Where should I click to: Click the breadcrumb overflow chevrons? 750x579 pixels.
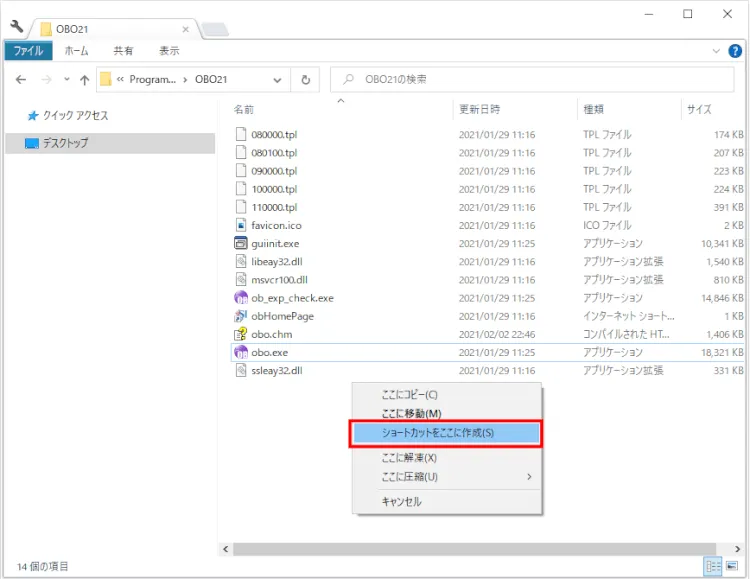[x=121, y=79]
